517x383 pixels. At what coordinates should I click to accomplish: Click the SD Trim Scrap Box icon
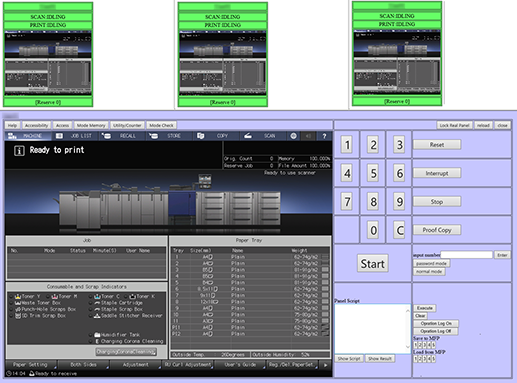click(18, 316)
